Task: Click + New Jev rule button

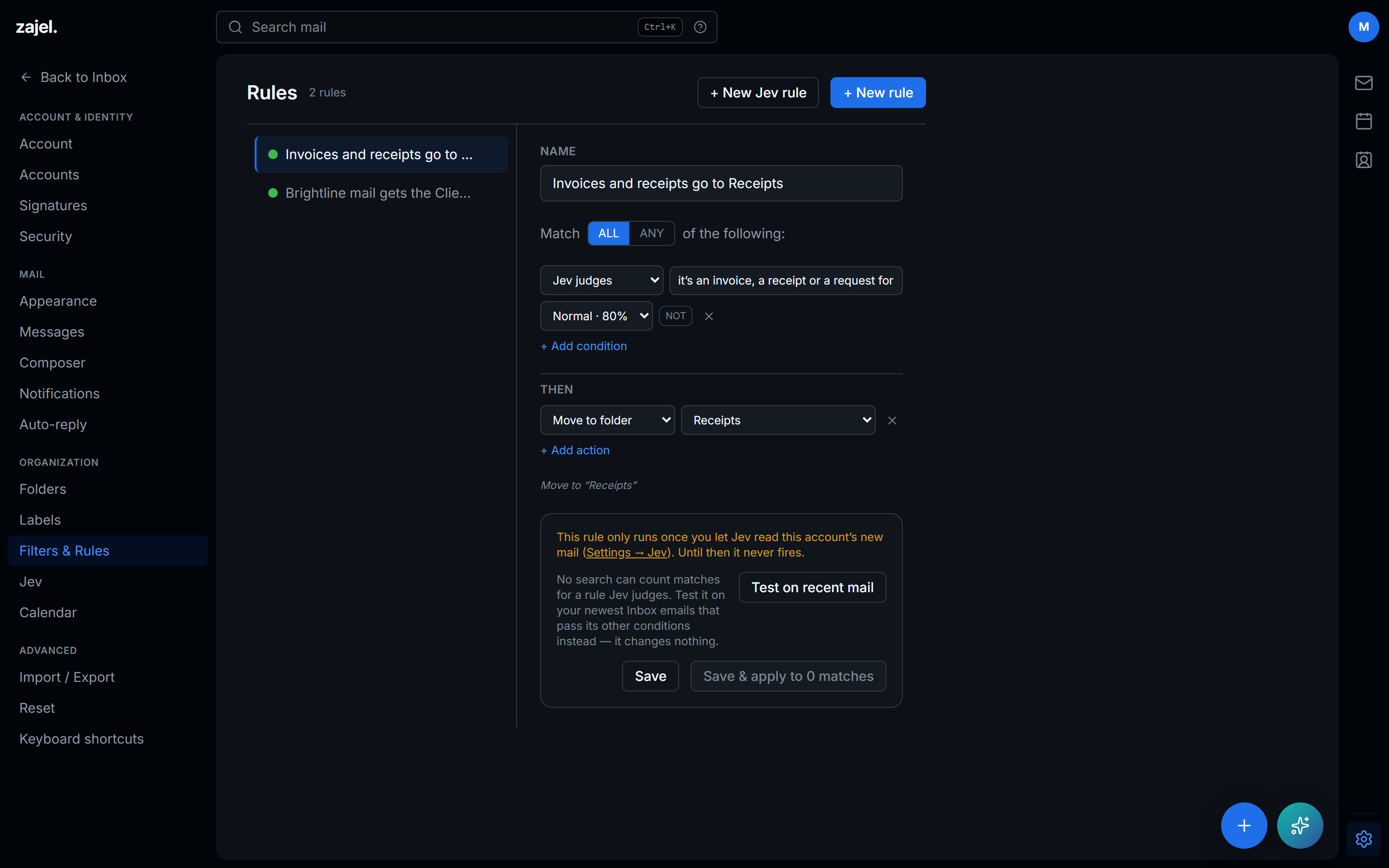Action: click(758, 93)
